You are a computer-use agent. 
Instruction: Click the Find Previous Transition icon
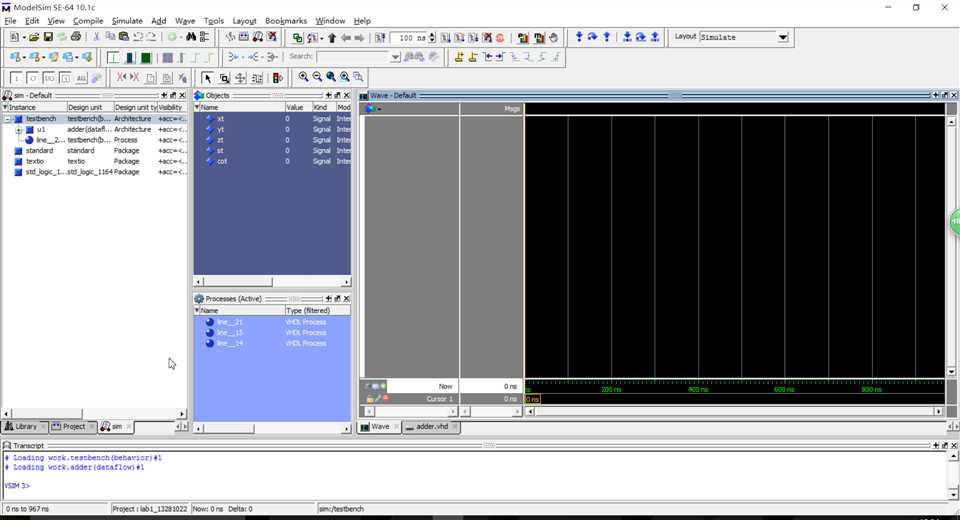click(487, 58)
